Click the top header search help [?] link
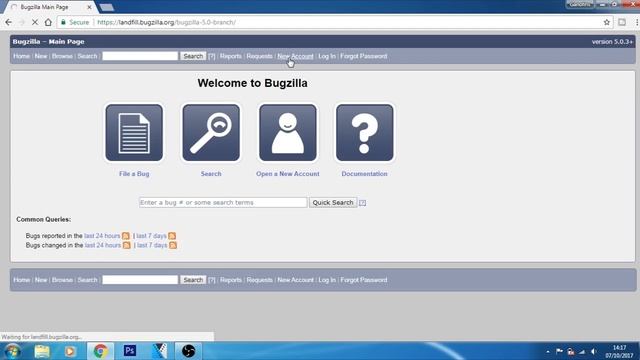640x360 pixels. tap(211, 56)
